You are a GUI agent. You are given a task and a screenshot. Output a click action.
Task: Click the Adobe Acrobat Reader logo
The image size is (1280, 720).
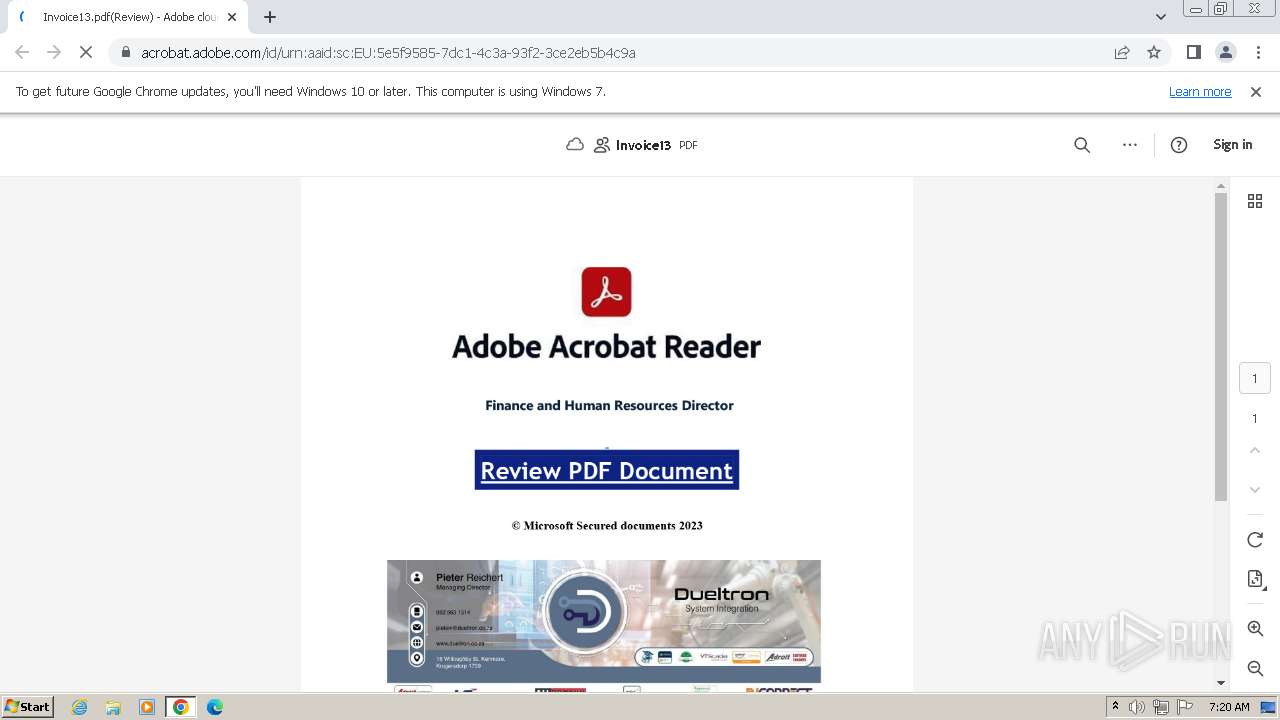click(607, 292)
